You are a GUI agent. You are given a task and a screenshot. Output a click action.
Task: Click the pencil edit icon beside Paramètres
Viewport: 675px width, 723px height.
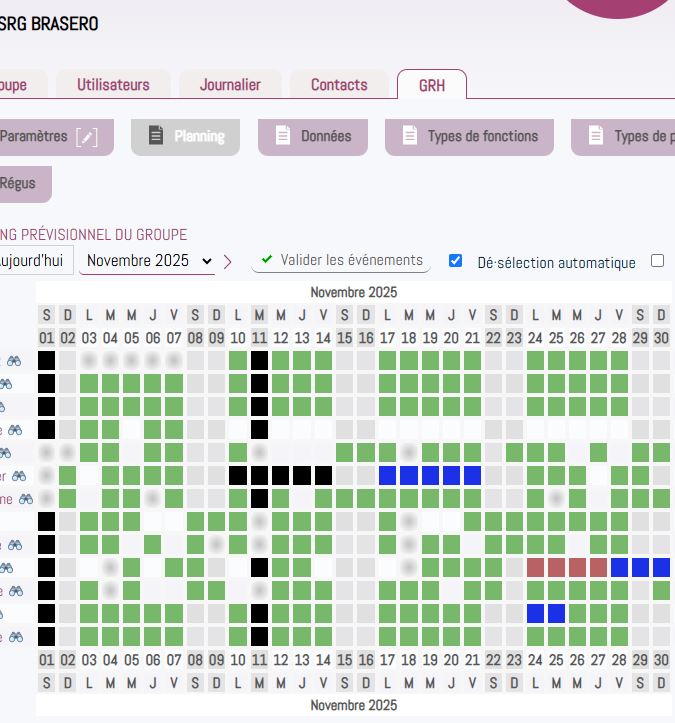pyautogui.click(x=87, y=137)
